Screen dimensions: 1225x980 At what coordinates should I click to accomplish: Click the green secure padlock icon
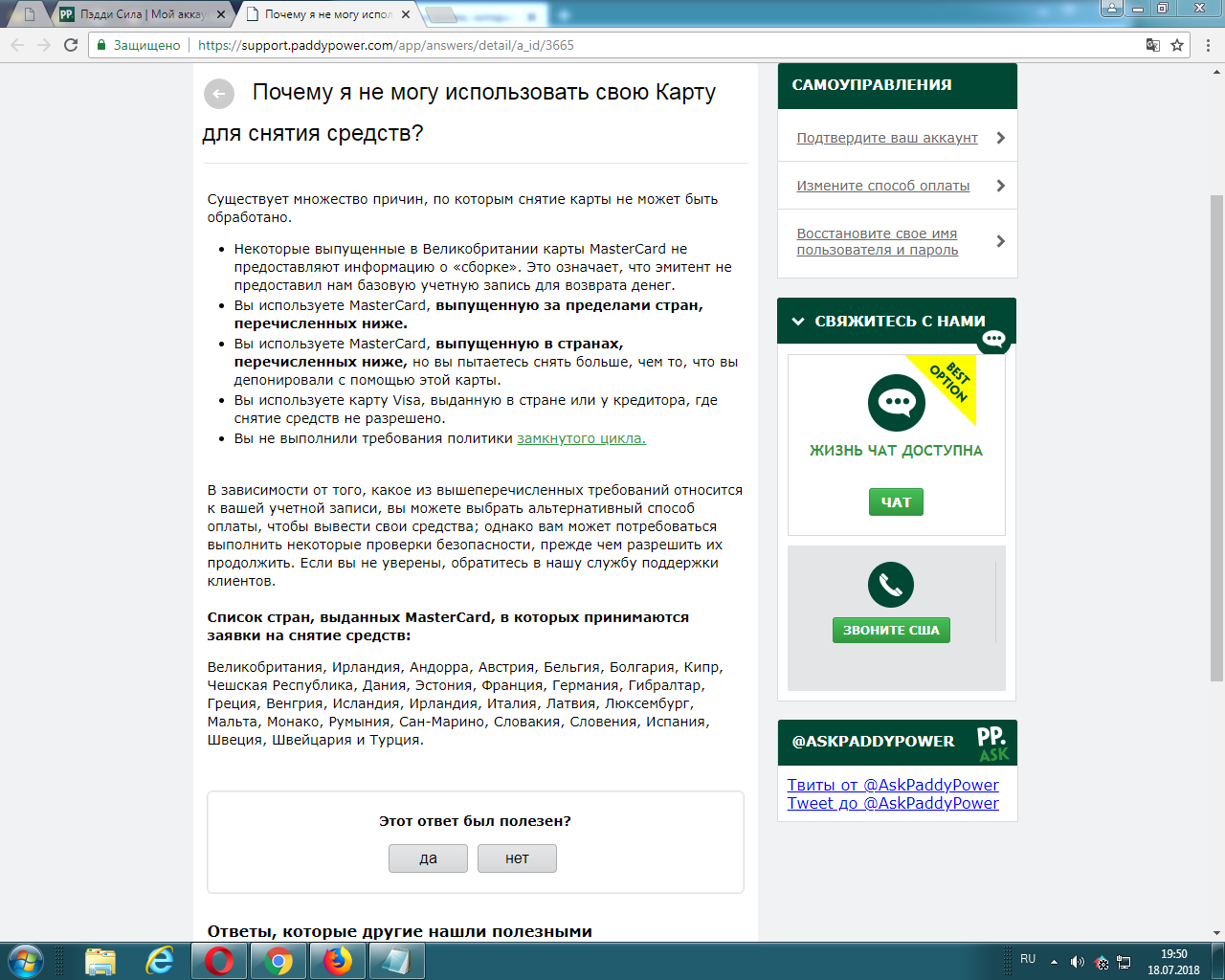tap(101, 45)
